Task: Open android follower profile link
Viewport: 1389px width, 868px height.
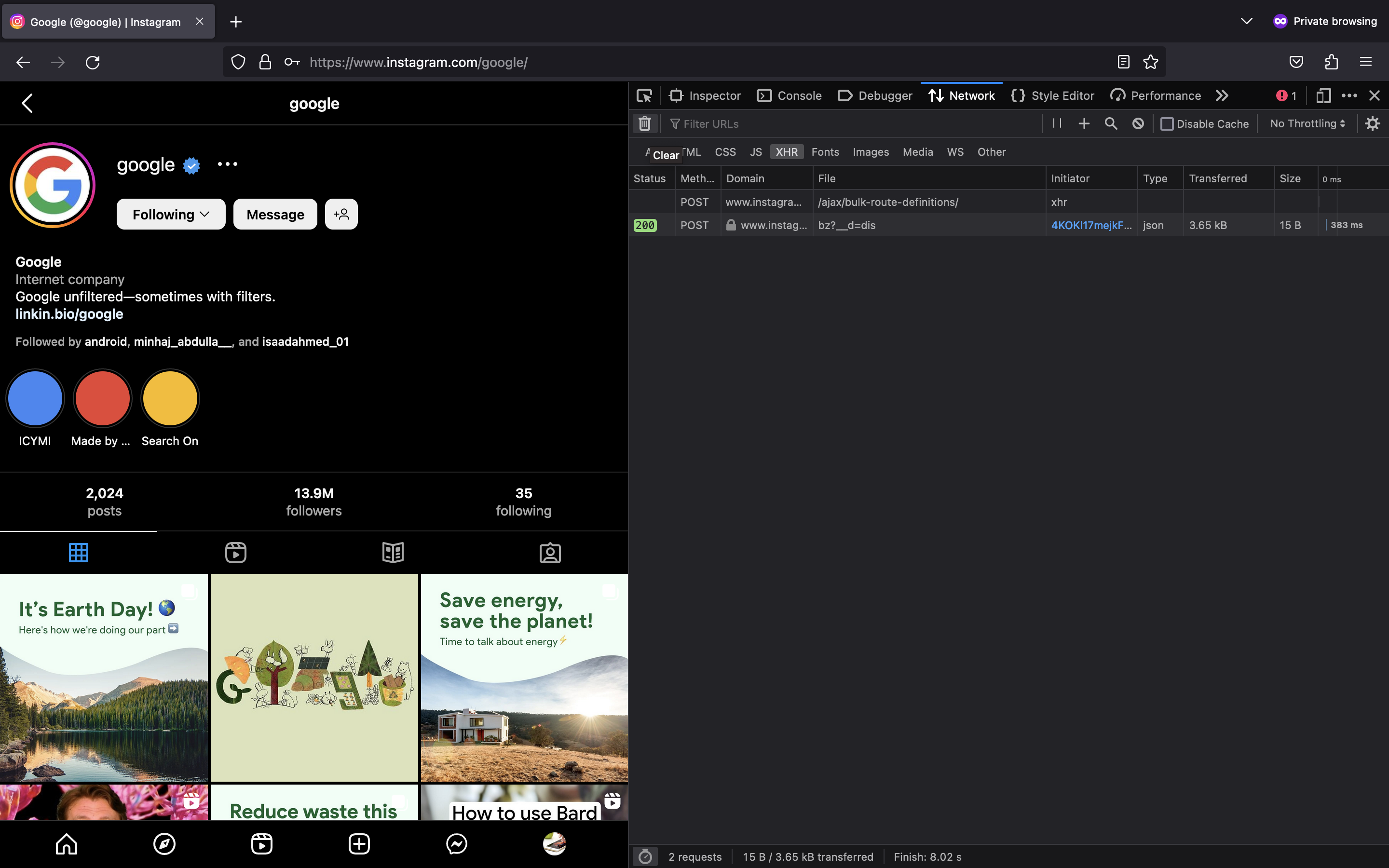Action: (106, 341)
